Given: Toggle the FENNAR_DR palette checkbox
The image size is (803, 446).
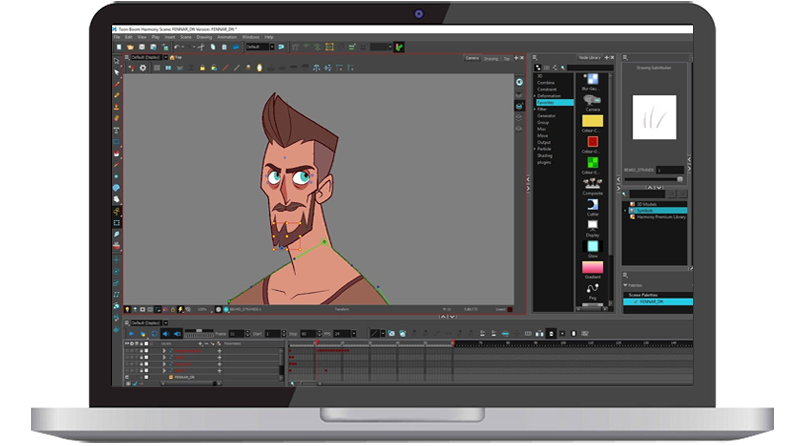Looking at the screenshot, I should [636, 302].
